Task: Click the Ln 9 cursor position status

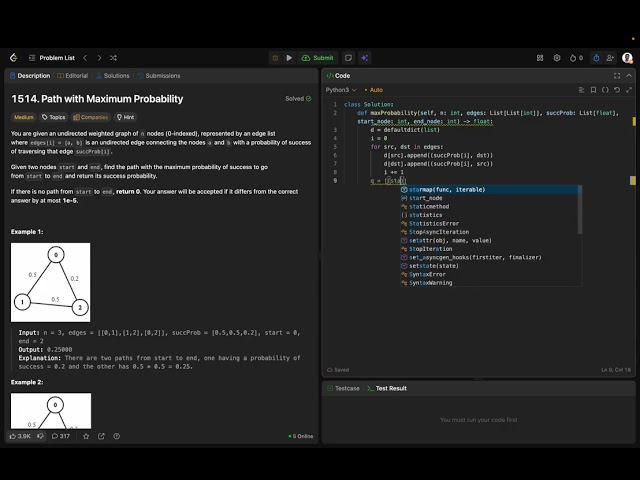Action: [616, 370]
